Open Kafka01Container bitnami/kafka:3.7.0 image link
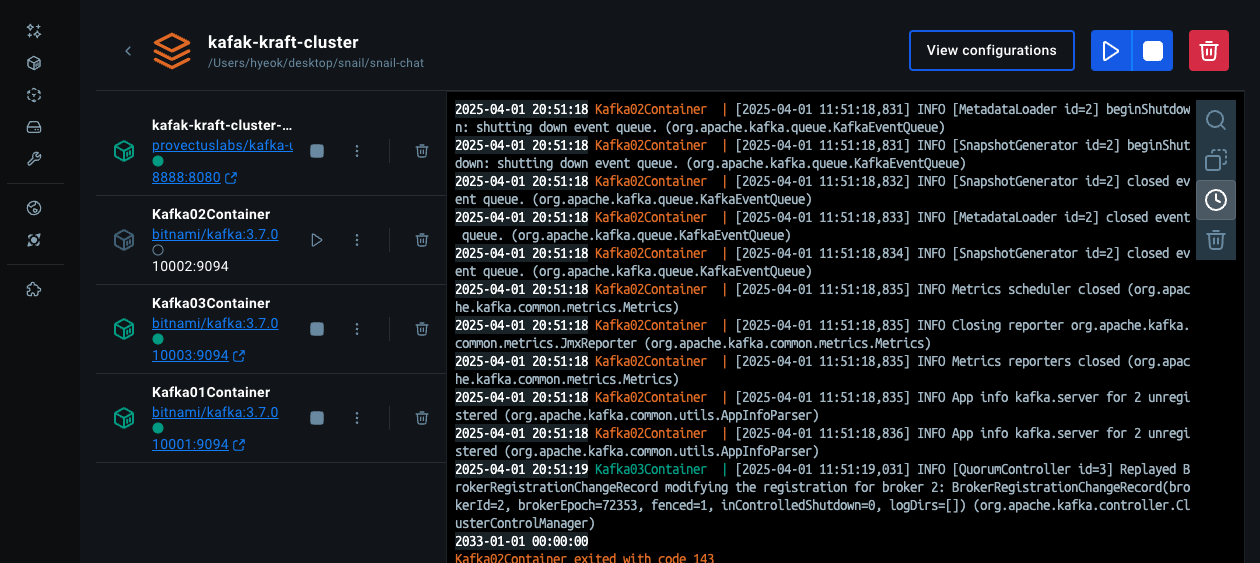Screen dimensions: 1260x563 point(215,412)
